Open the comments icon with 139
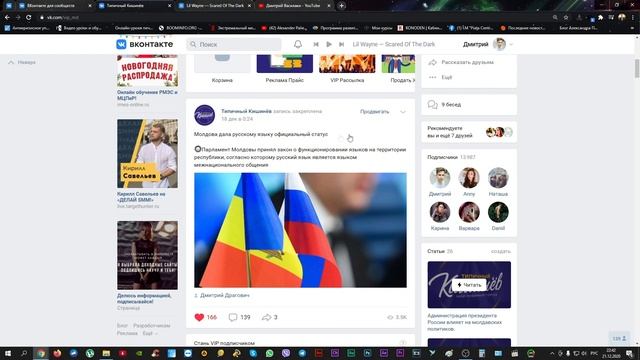The image size is (640, 360). tap(233, 317)
